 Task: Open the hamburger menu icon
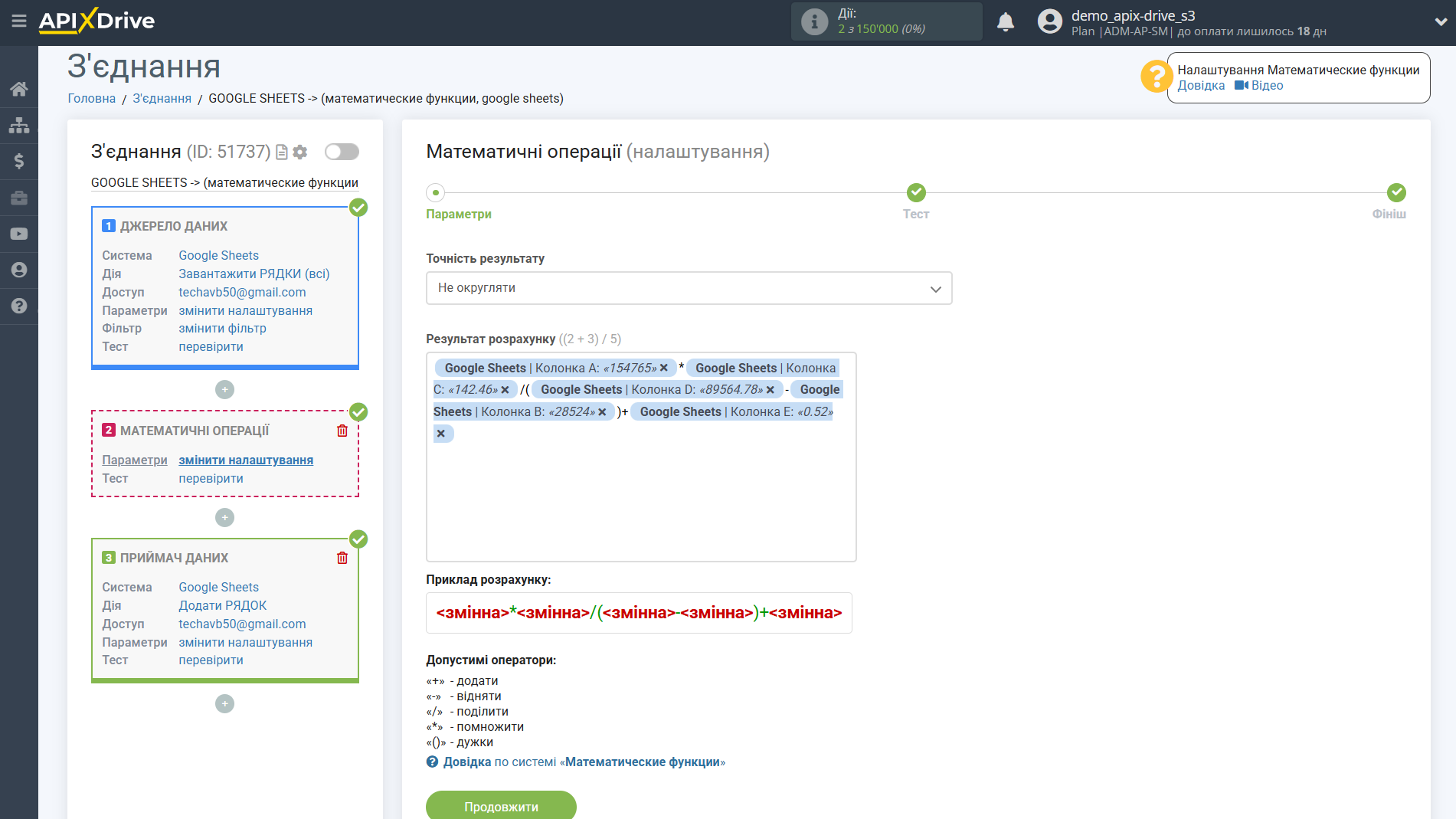[19, 21]
